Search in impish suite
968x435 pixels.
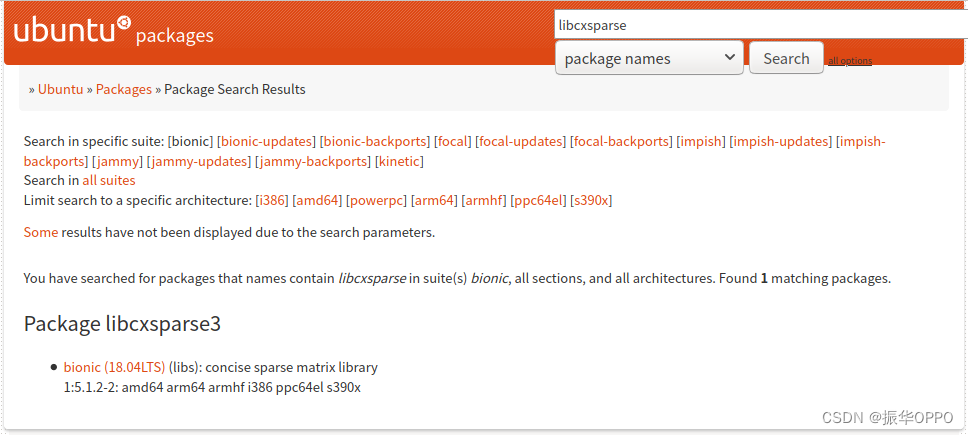[701, 141]
